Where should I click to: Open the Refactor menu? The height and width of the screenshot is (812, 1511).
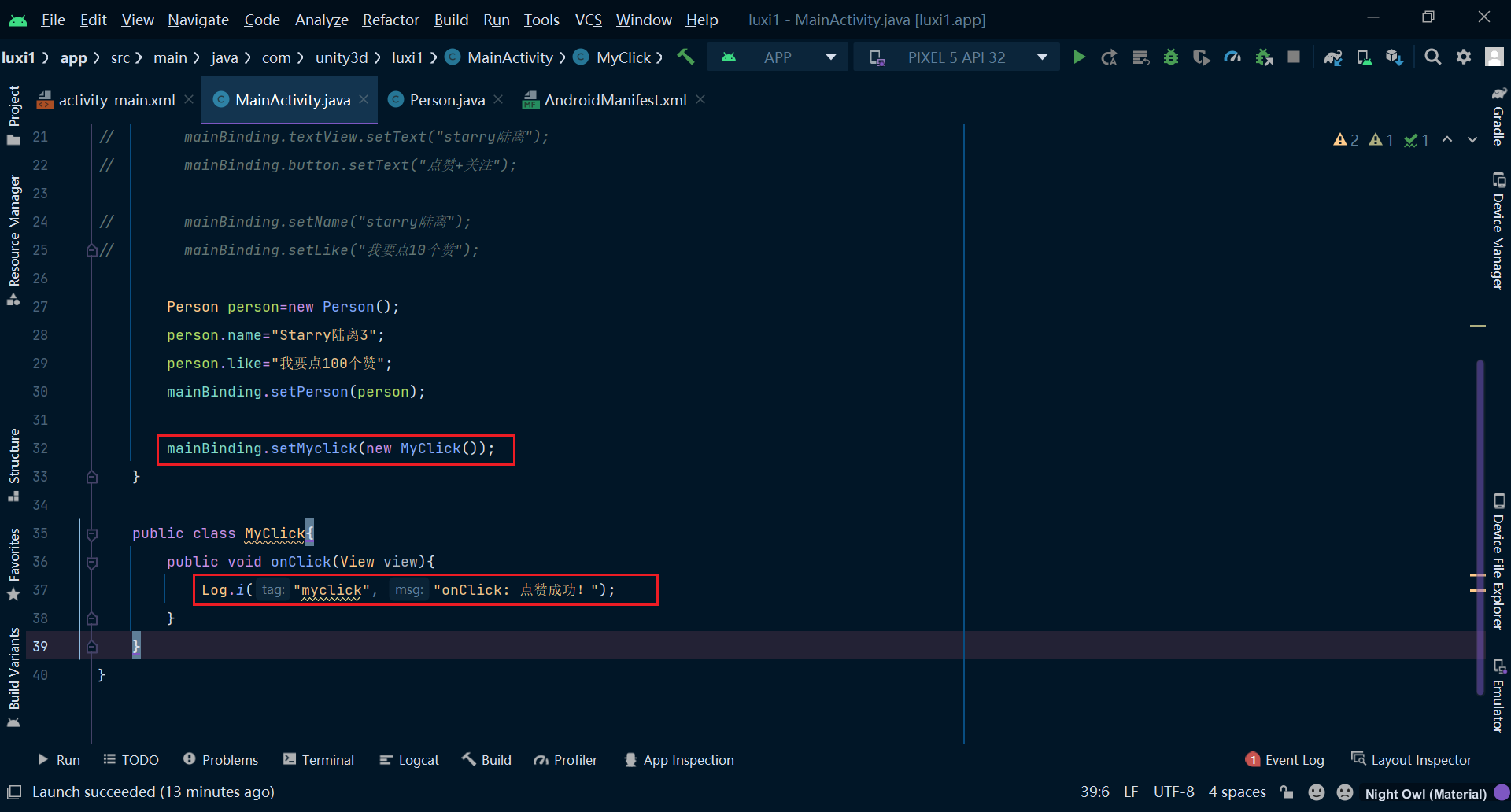tap(390, 20)
